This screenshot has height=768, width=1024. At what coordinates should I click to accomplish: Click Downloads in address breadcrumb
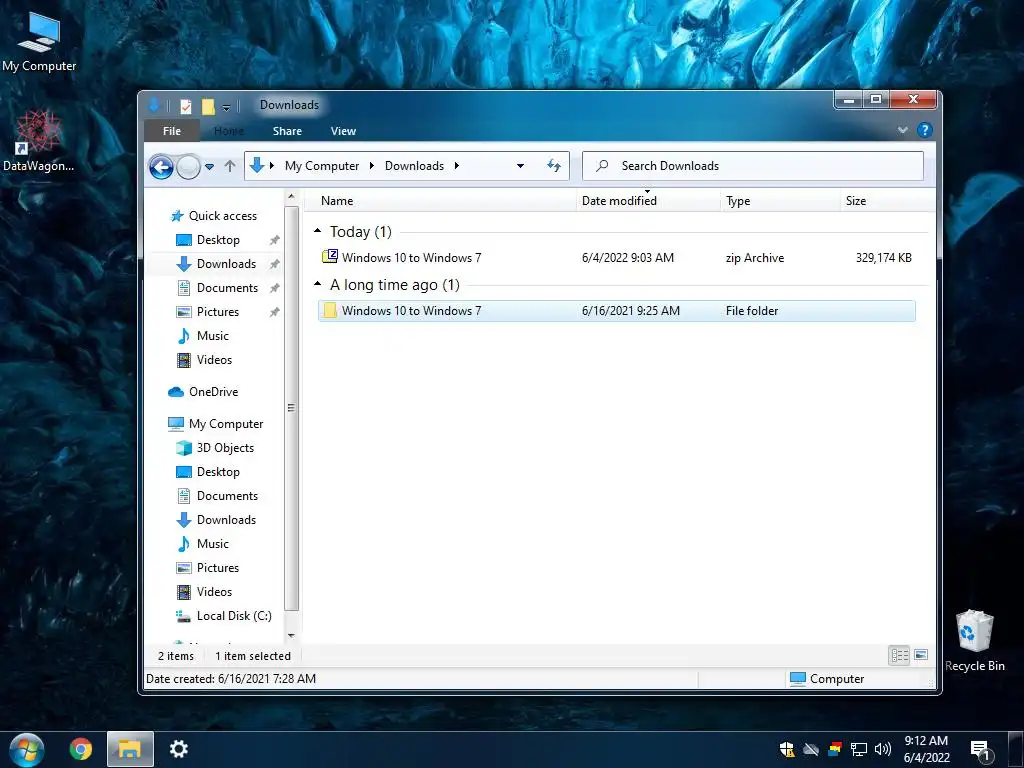(414, 166)
